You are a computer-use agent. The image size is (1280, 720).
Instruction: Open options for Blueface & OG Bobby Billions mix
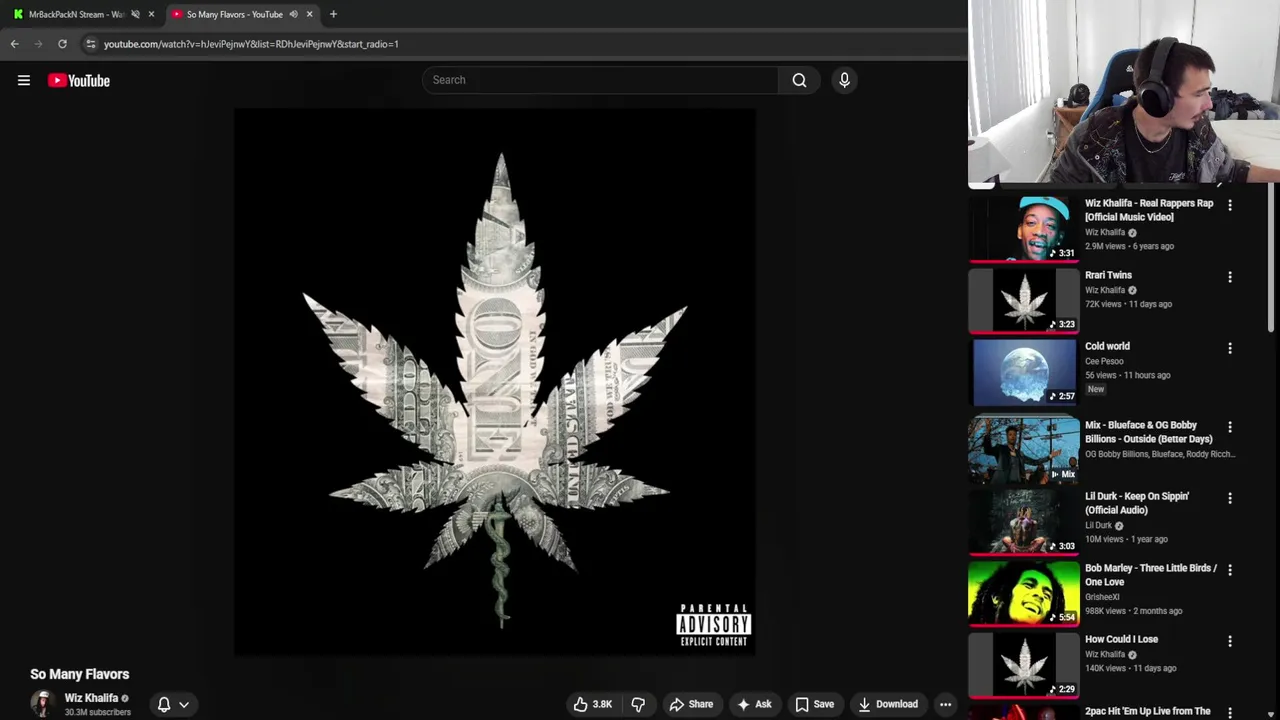point(1230,427)
